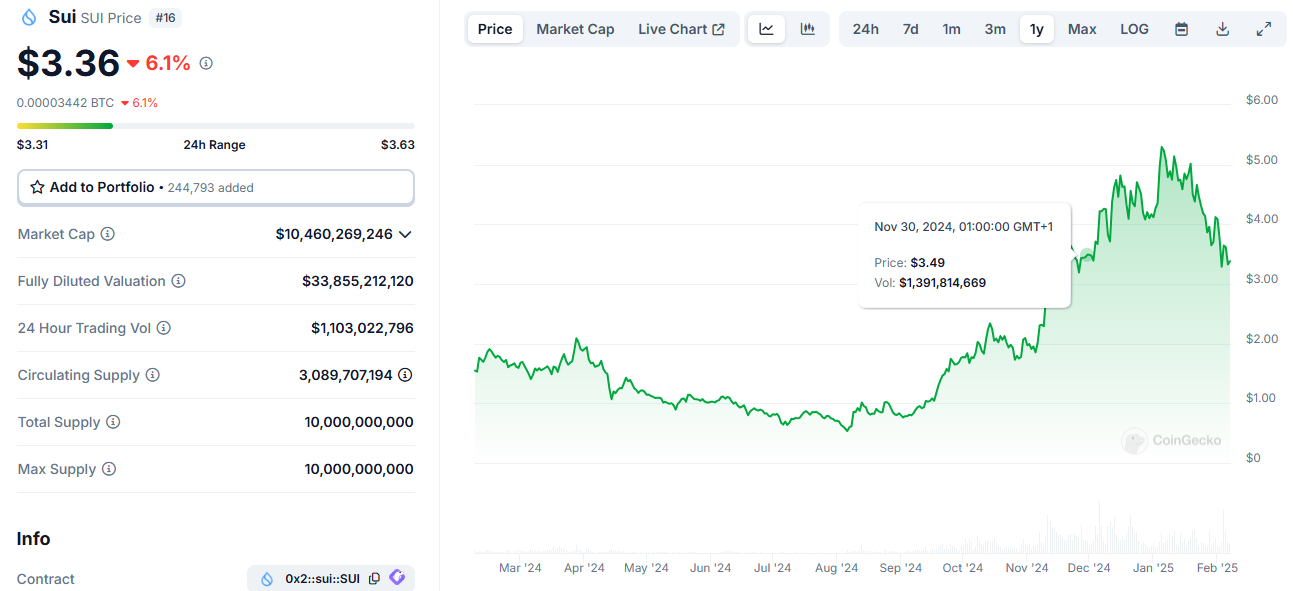Click Add to Portfolio button
Screen dimensions: 1293x591
(216, 187)
